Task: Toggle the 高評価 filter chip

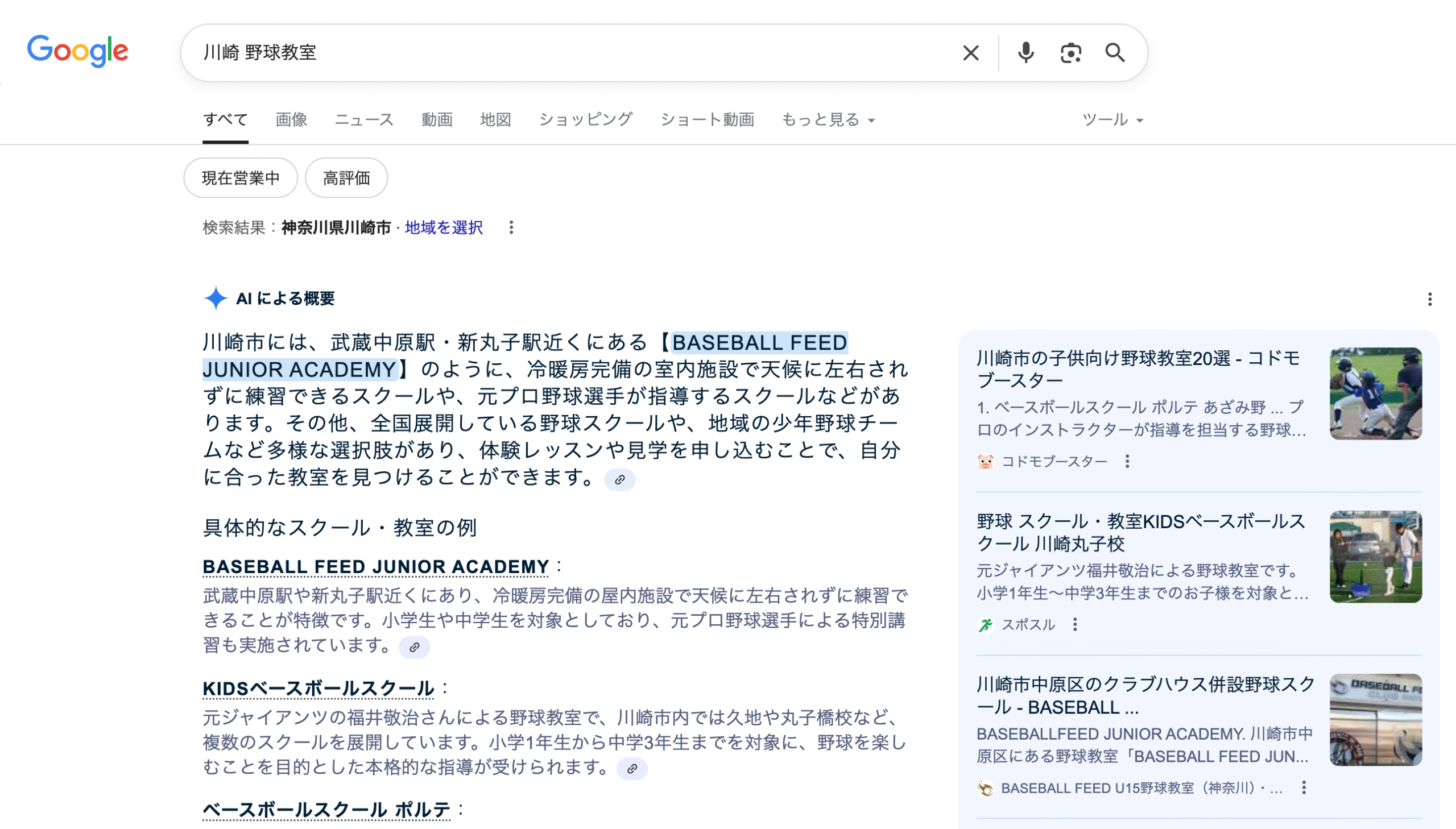Action: tap(346, 178)
